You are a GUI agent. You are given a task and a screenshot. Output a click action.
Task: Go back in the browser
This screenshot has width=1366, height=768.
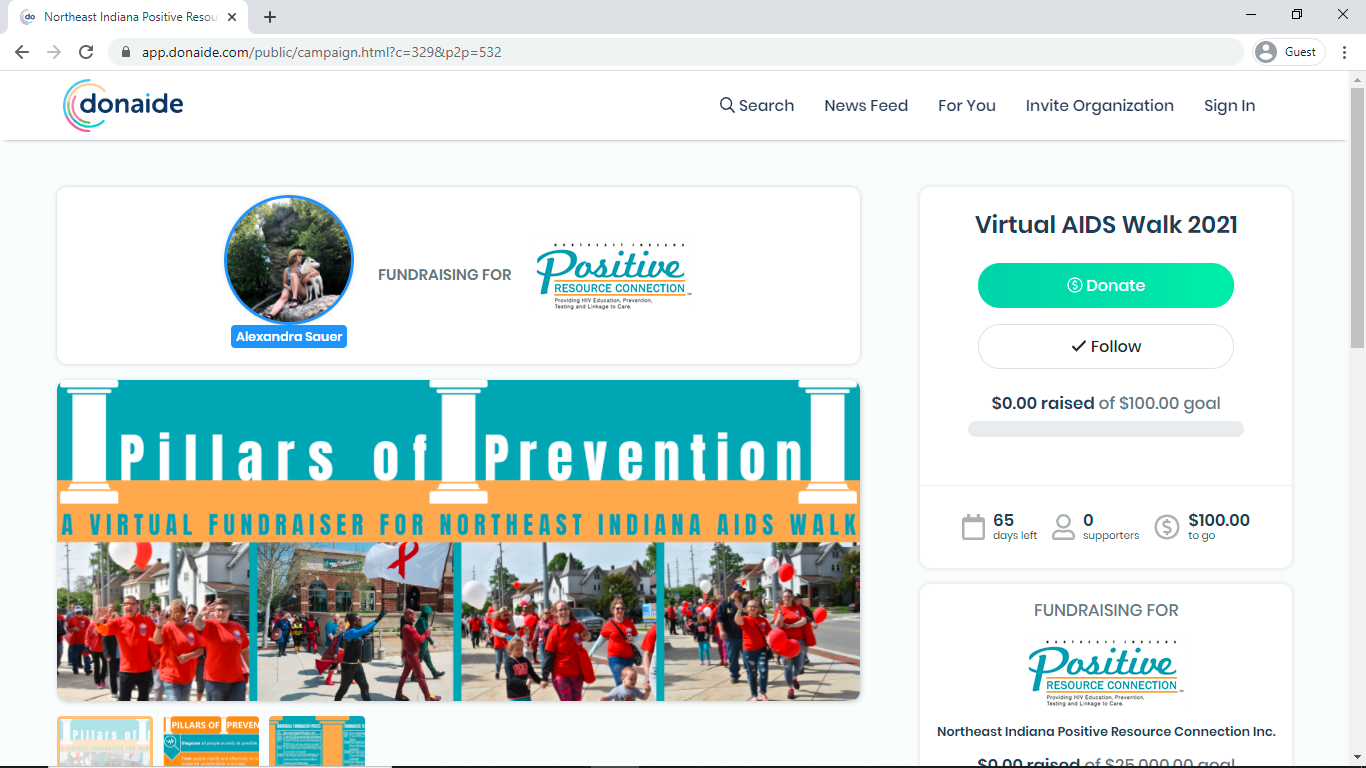pos(22,52)
